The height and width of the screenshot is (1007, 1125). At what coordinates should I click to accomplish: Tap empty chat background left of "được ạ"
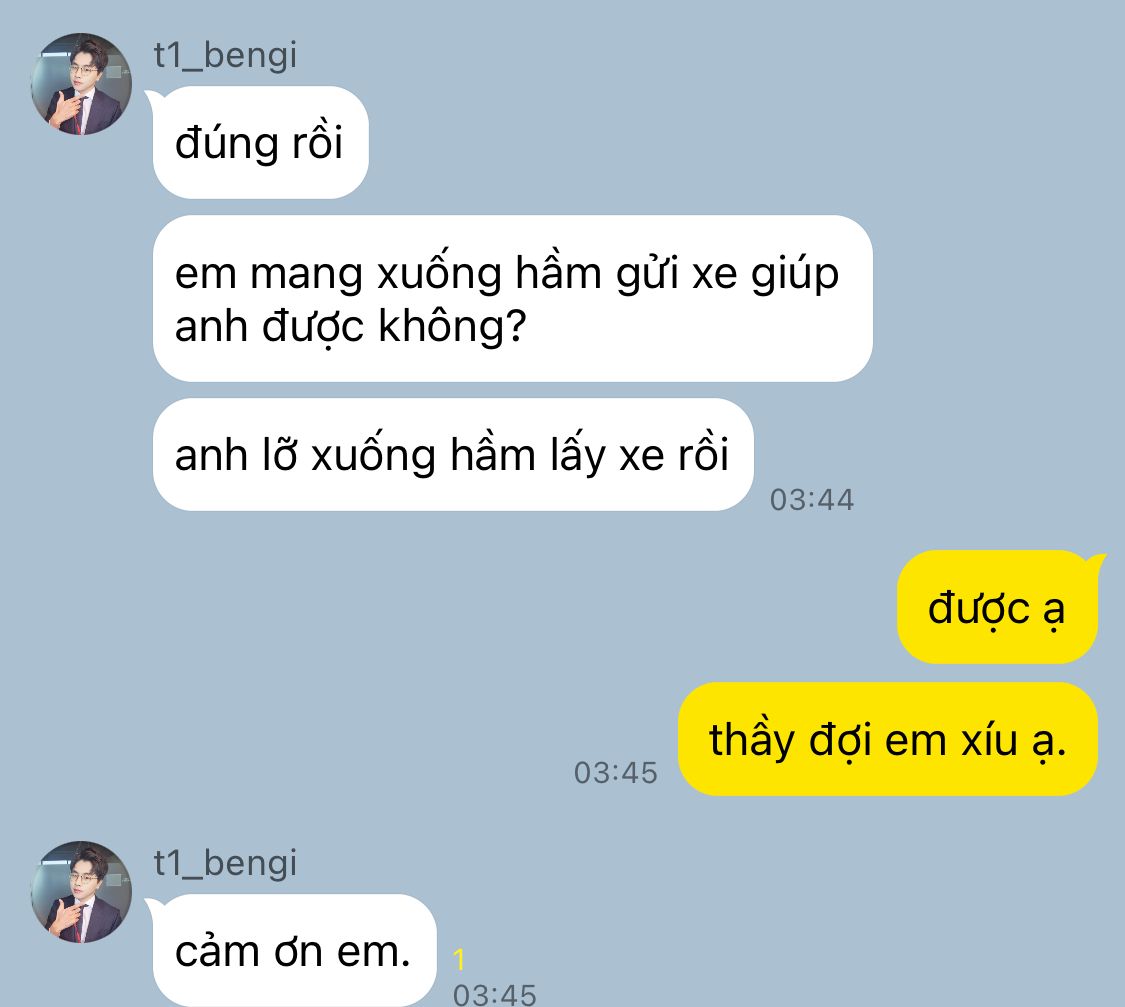[502, 607]
